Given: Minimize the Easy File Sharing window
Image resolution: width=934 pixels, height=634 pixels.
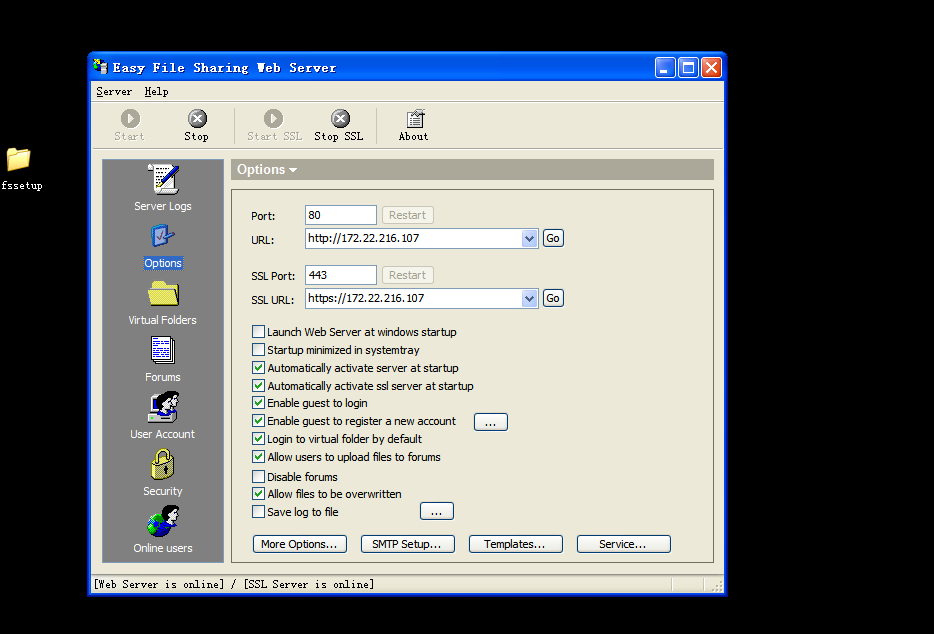Looking at the screenshot, I should click(665, 67).
